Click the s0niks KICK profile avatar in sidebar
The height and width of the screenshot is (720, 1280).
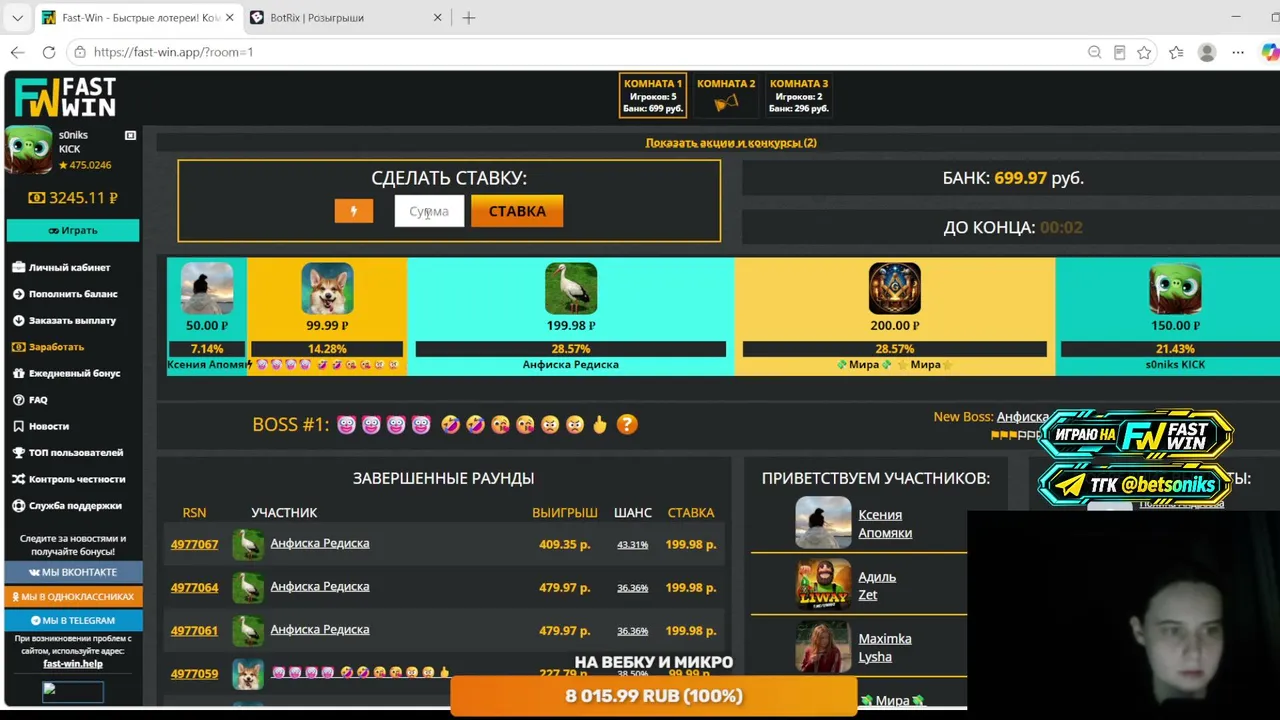29,150
